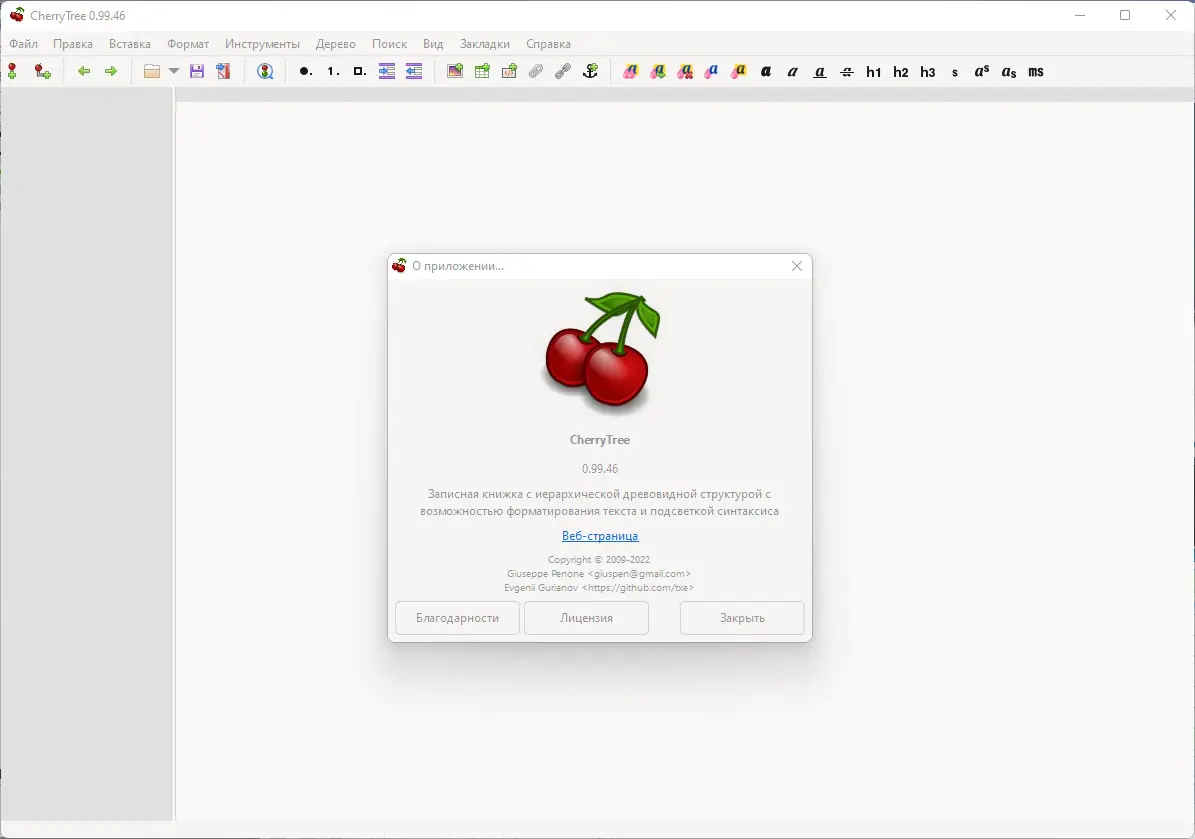Toggle subscript formatting

click(1009, 72)
